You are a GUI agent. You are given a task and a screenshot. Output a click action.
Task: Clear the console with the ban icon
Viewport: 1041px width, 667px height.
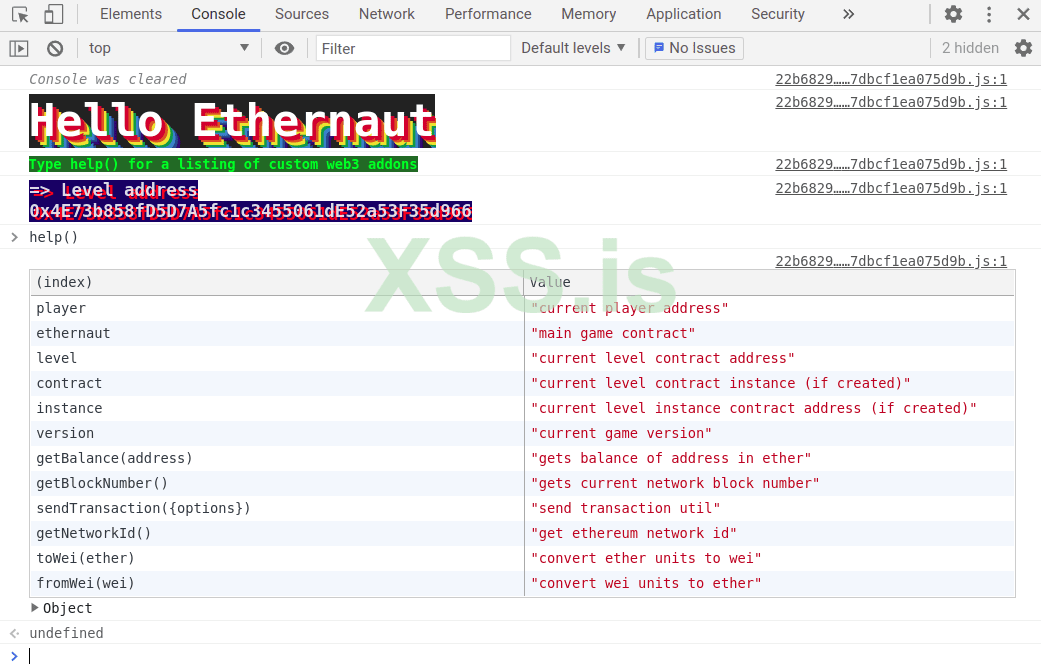pos(55,48)
